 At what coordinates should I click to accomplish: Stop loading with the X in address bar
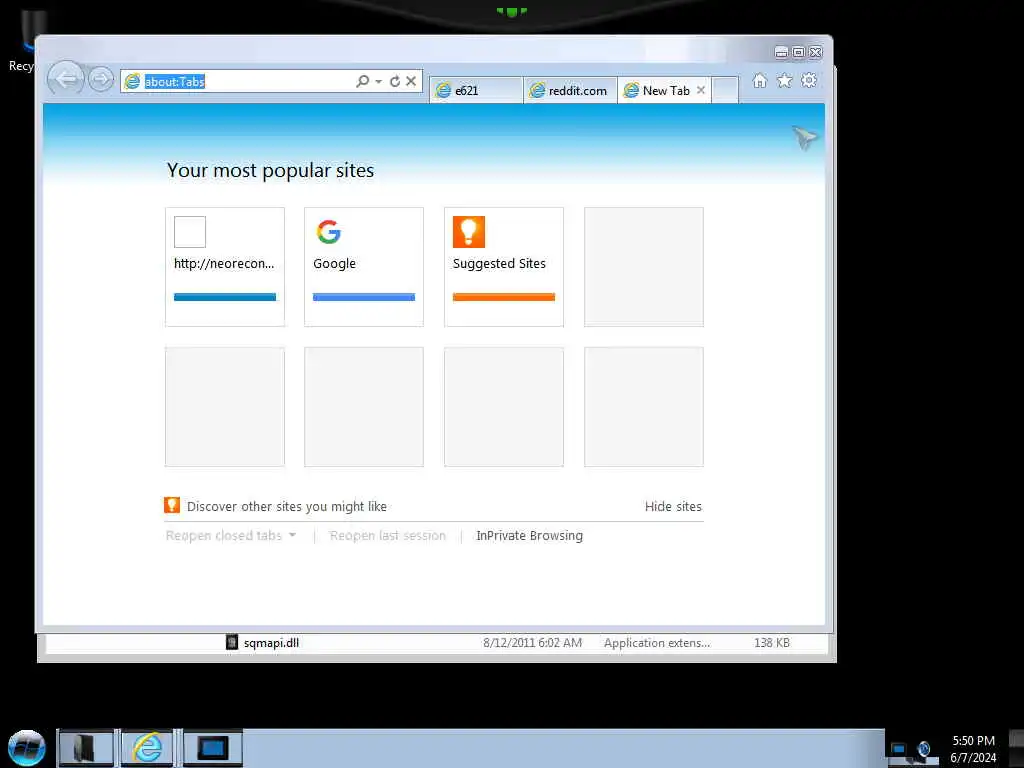coord(411,81)
